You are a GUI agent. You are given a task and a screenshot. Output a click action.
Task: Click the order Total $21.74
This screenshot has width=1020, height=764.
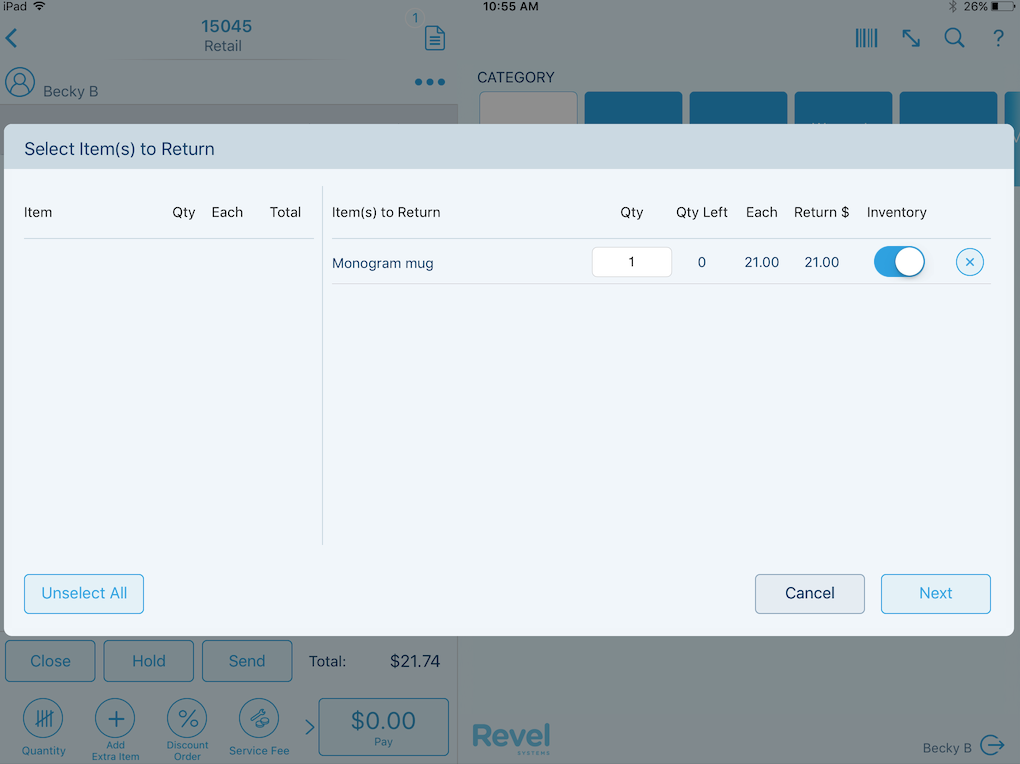(x=415, y=661)
